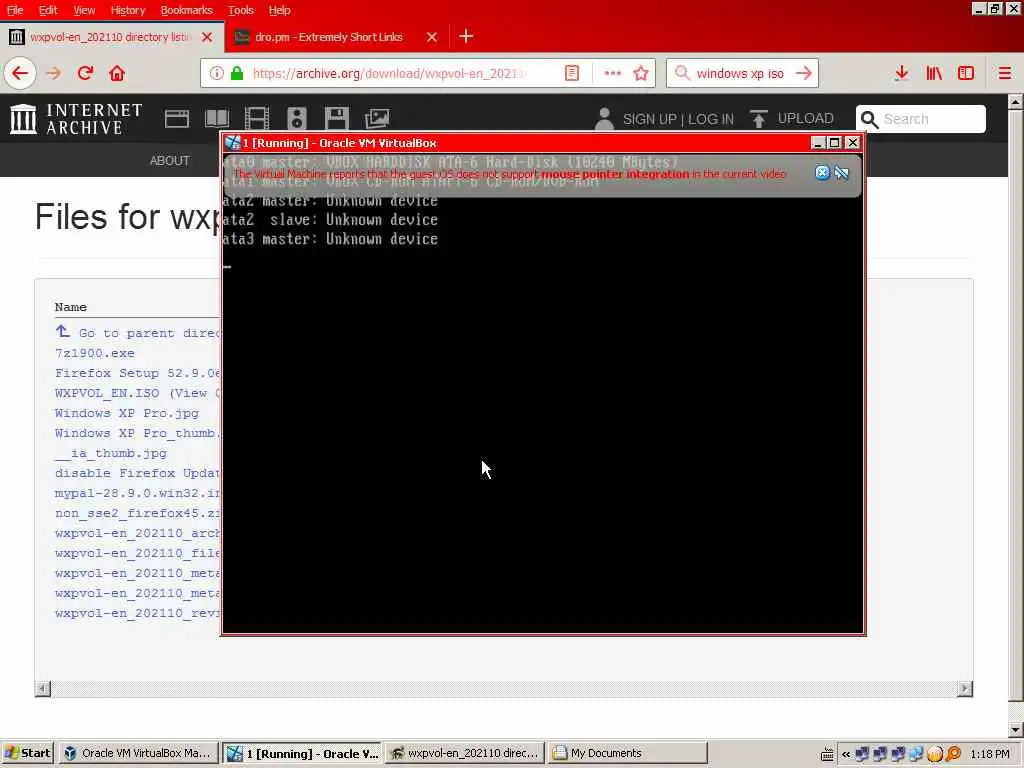This screenshot has width=1024, height=768.
Task: Bookmark this page with the star icon
Action: [x=641, y=73]
